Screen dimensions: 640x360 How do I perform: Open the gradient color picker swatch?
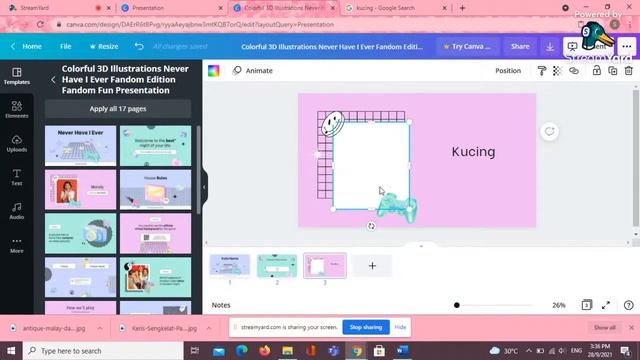(x=213, y=71)
